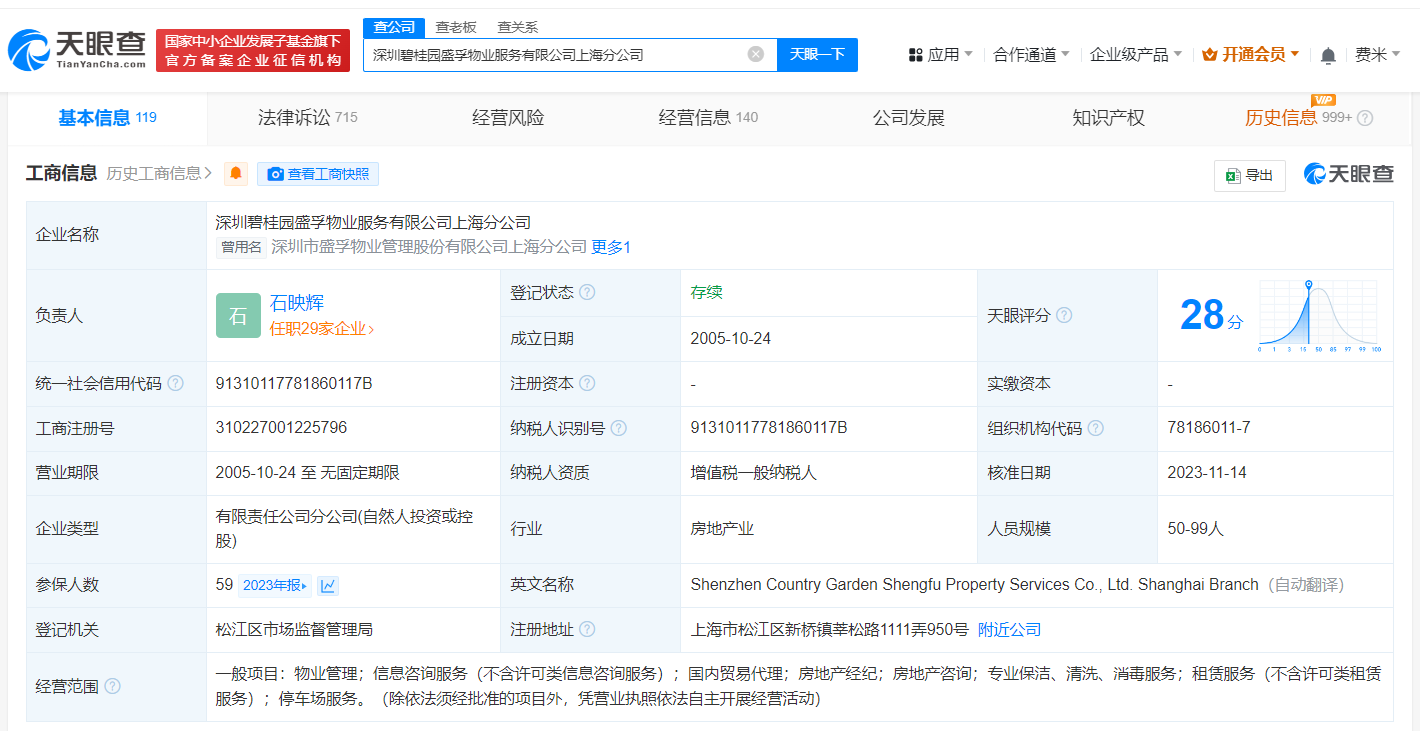Click 查看工商快照 button
Screen dimensions: 1420x731
(x=318, y=174)
